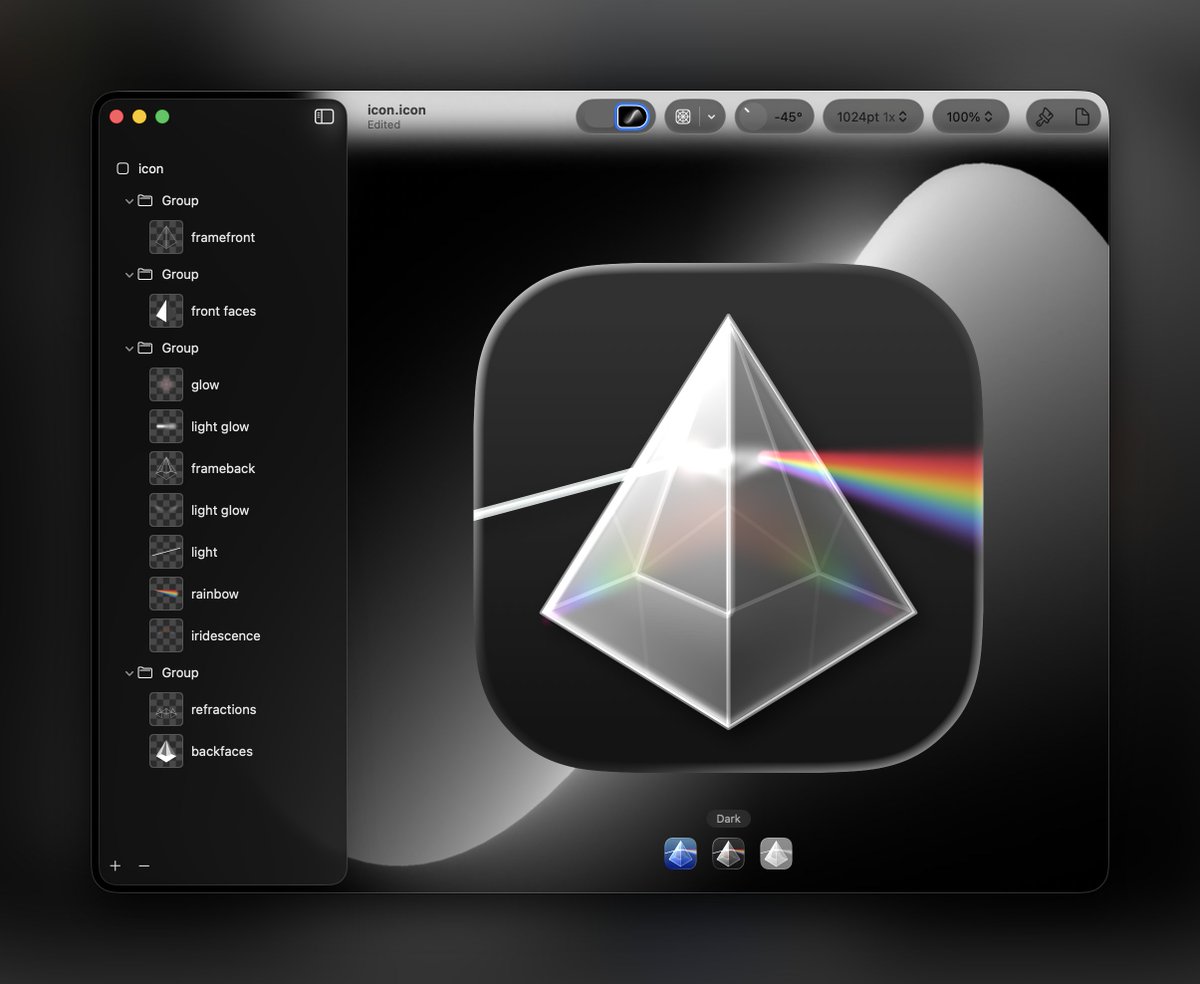The image size is (1200, 984).
Task: Select the iridescence layer
Action: pos(228,636)
